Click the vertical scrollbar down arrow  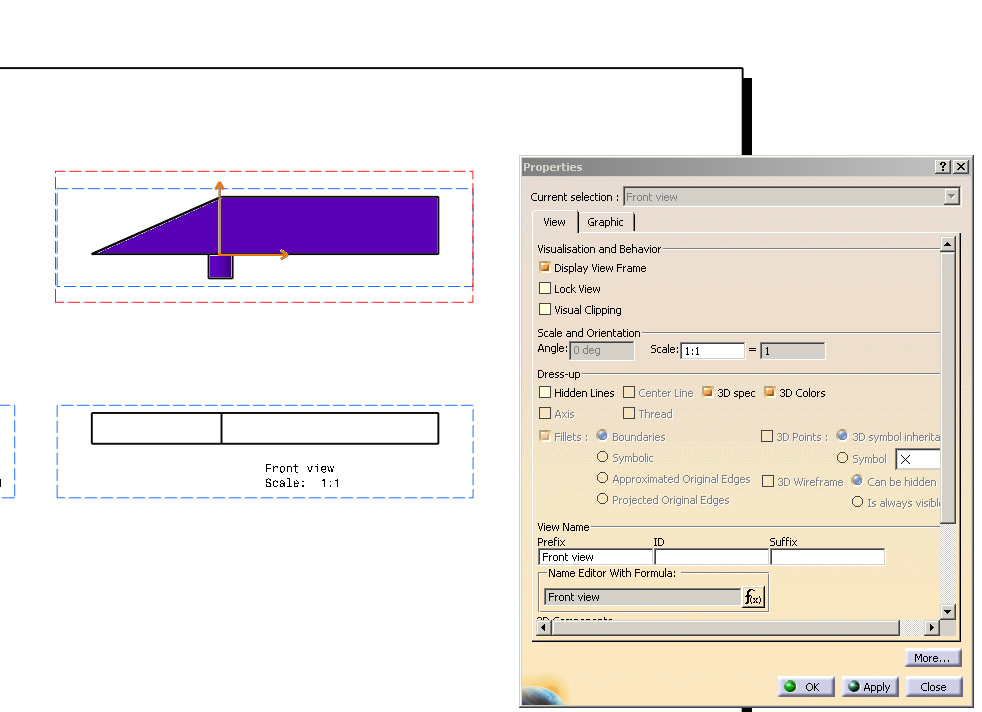pos(948,612)
